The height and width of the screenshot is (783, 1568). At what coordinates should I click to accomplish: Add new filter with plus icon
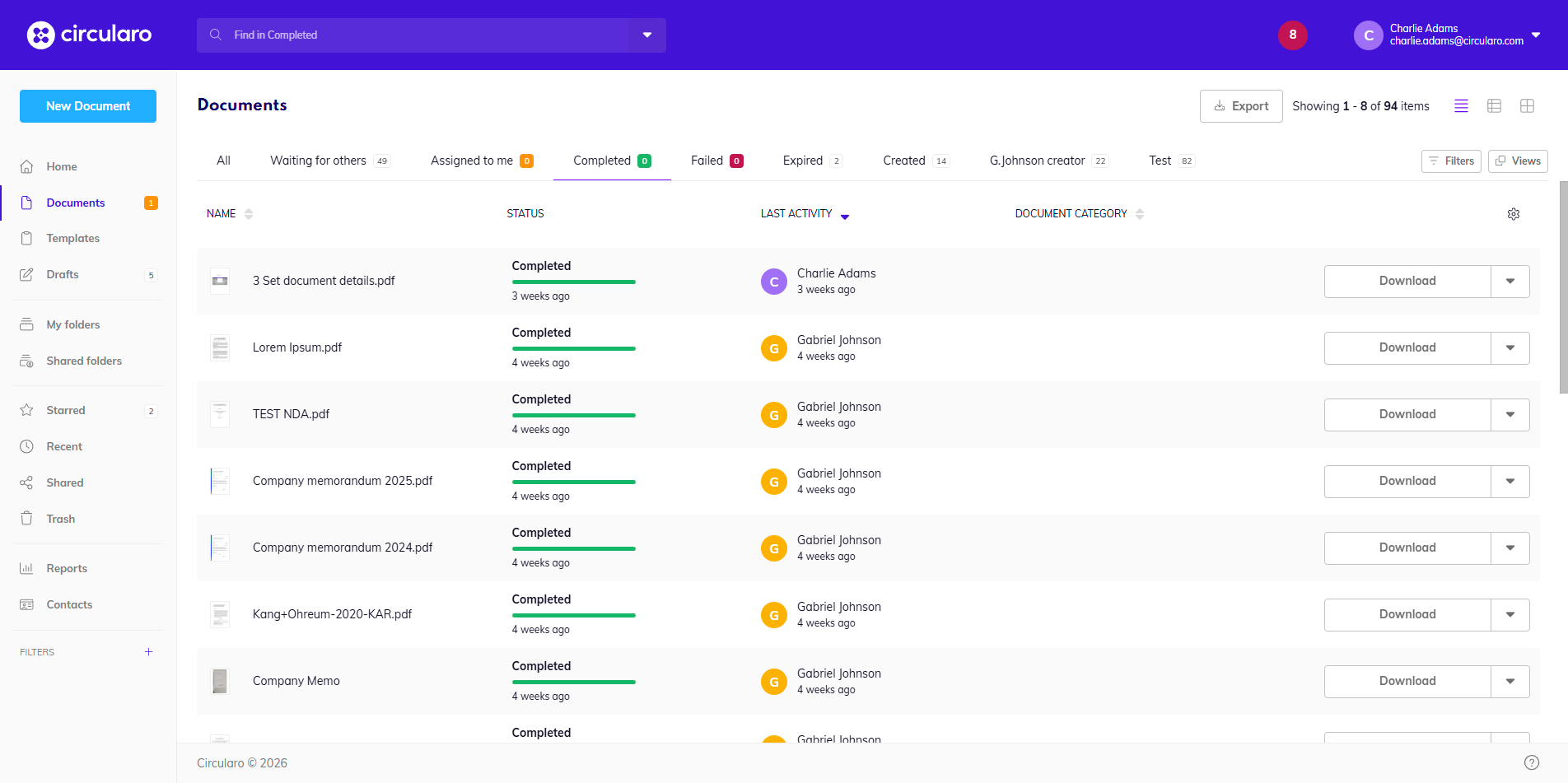click(x=149, y=652)
